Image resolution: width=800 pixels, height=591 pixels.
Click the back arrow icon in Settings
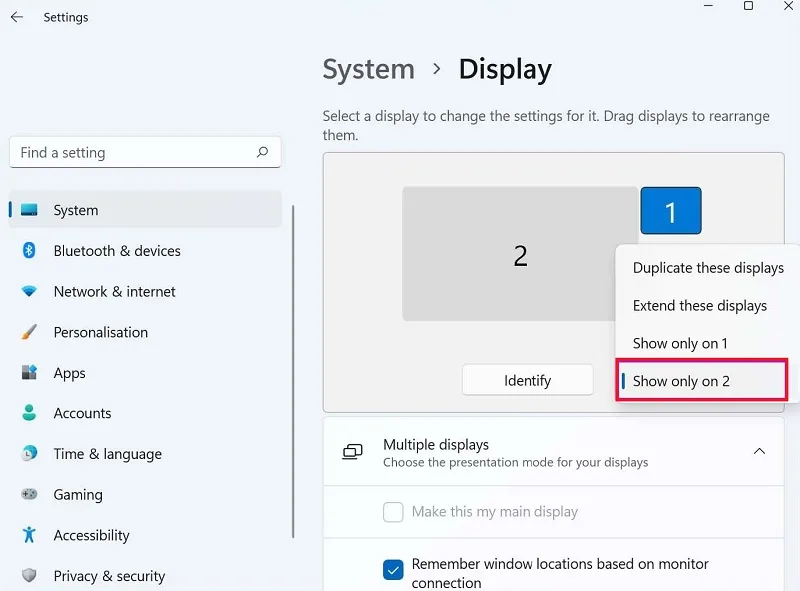tap(17, 17)
